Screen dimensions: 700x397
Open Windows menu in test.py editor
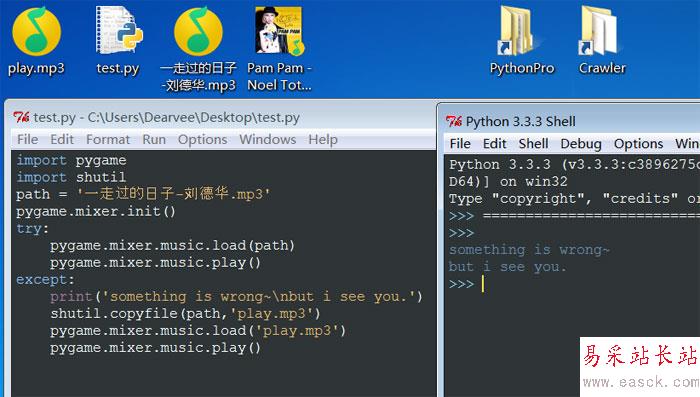point(267,139)
